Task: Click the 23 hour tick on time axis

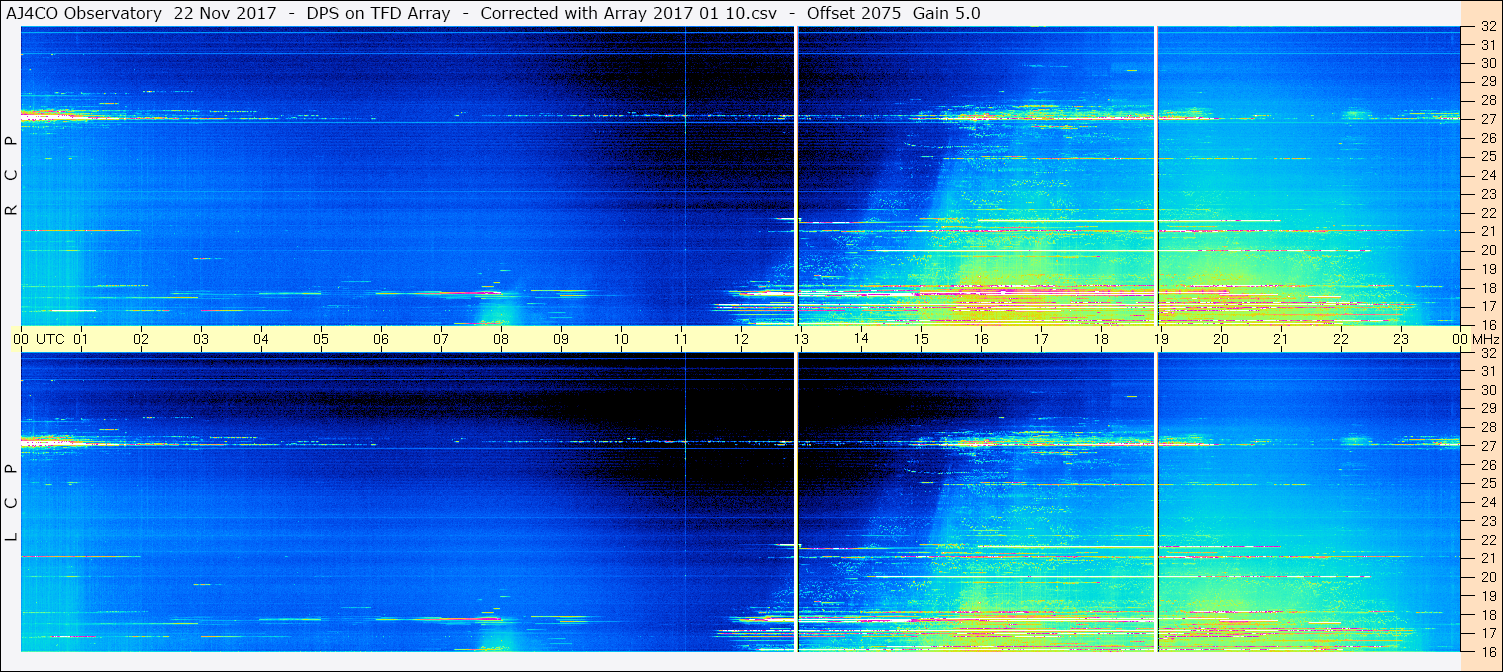Action: coord(1401,339)
